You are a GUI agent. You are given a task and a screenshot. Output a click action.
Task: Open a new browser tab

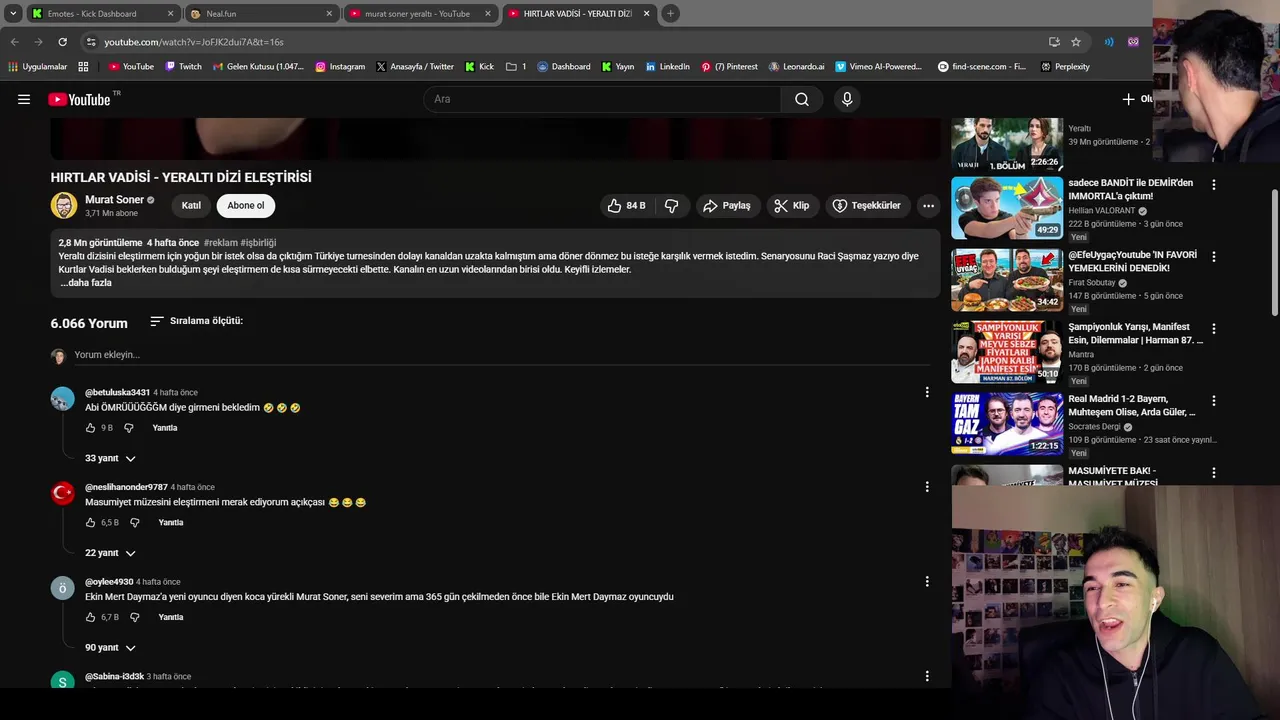click(x=670, y=14)
